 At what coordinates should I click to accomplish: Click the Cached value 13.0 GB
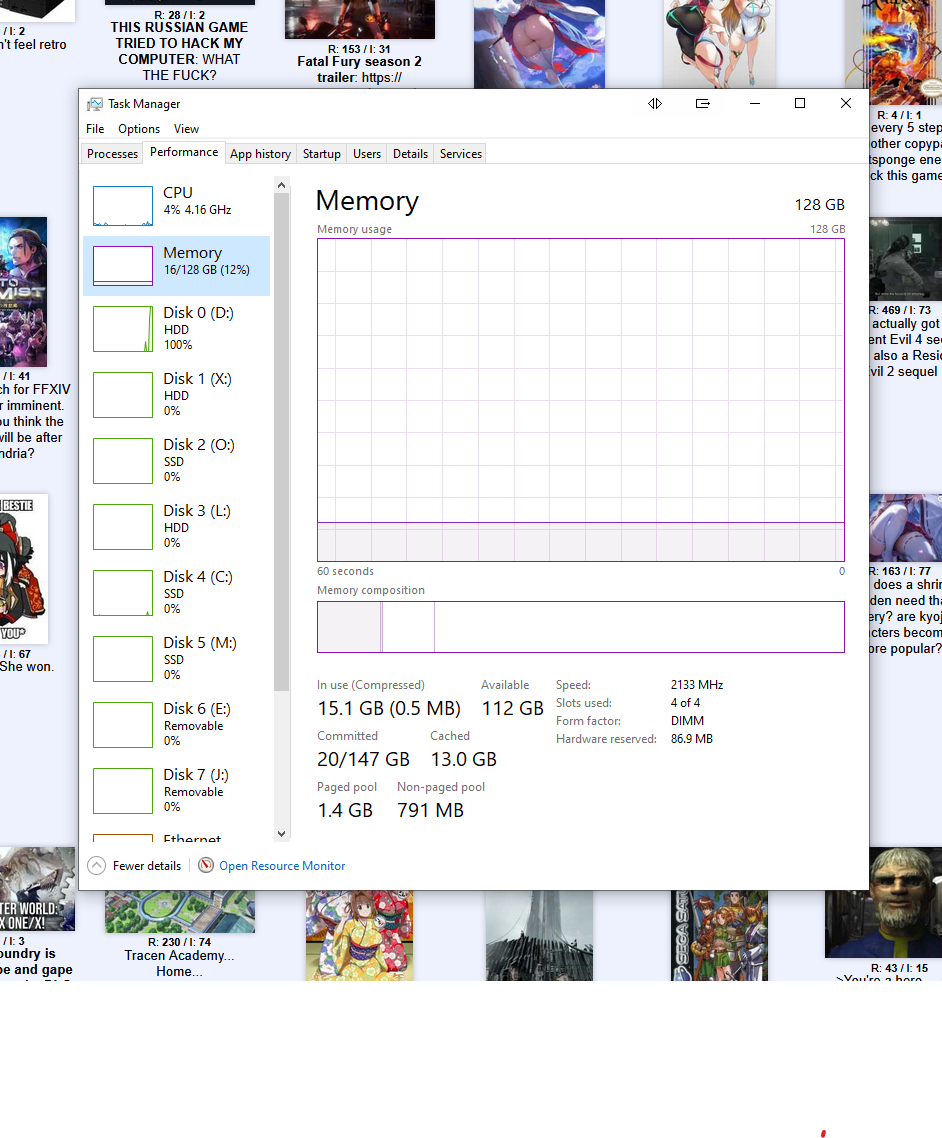464,759
